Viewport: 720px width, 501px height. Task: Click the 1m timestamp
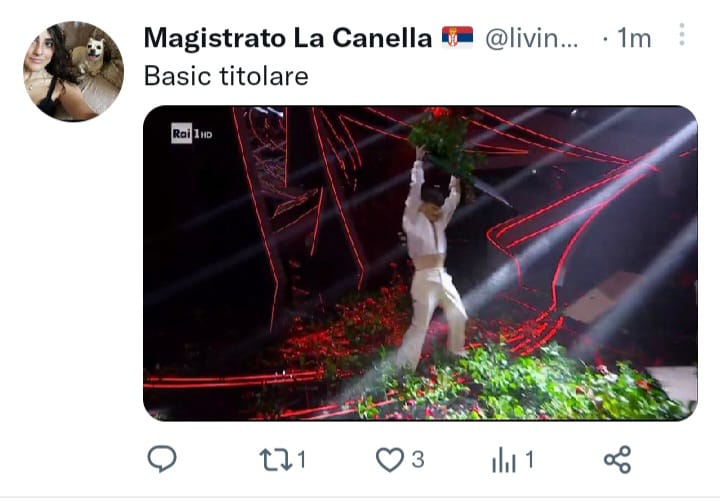[x=634, y=38]
